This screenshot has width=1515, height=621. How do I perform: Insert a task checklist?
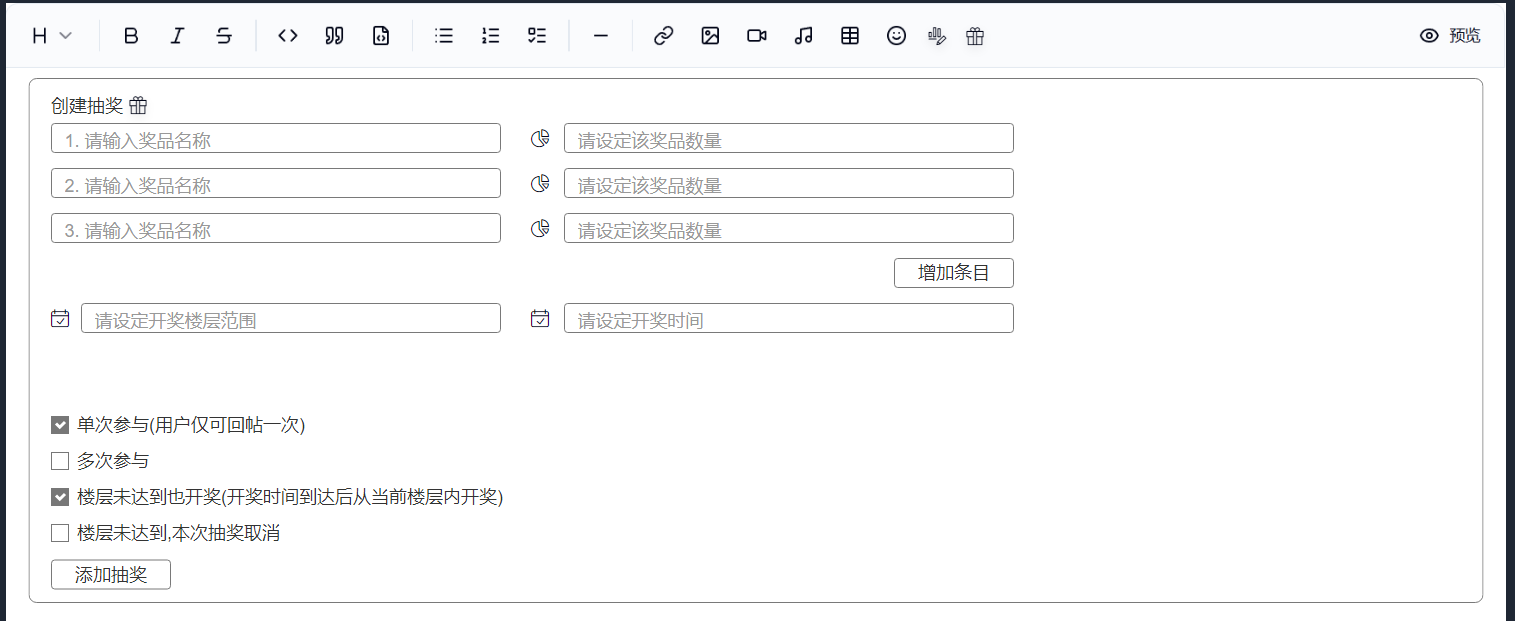(537, 36)
